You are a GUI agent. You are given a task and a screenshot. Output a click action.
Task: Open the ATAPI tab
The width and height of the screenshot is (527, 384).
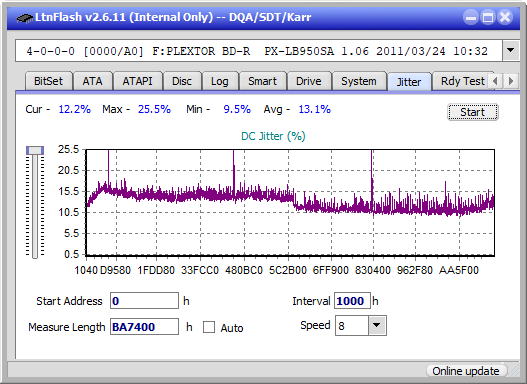click(x=137, y=81)
